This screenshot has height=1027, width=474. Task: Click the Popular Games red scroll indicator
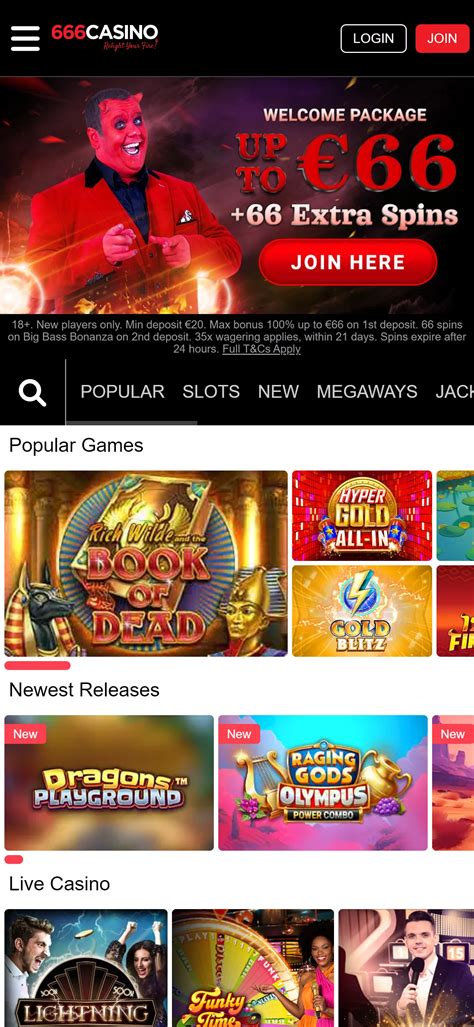[x=37, y=665]
